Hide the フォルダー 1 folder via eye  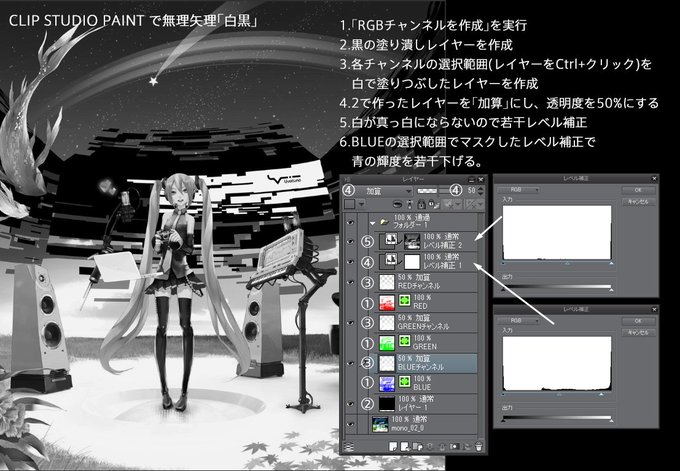(x=350, y=222)
